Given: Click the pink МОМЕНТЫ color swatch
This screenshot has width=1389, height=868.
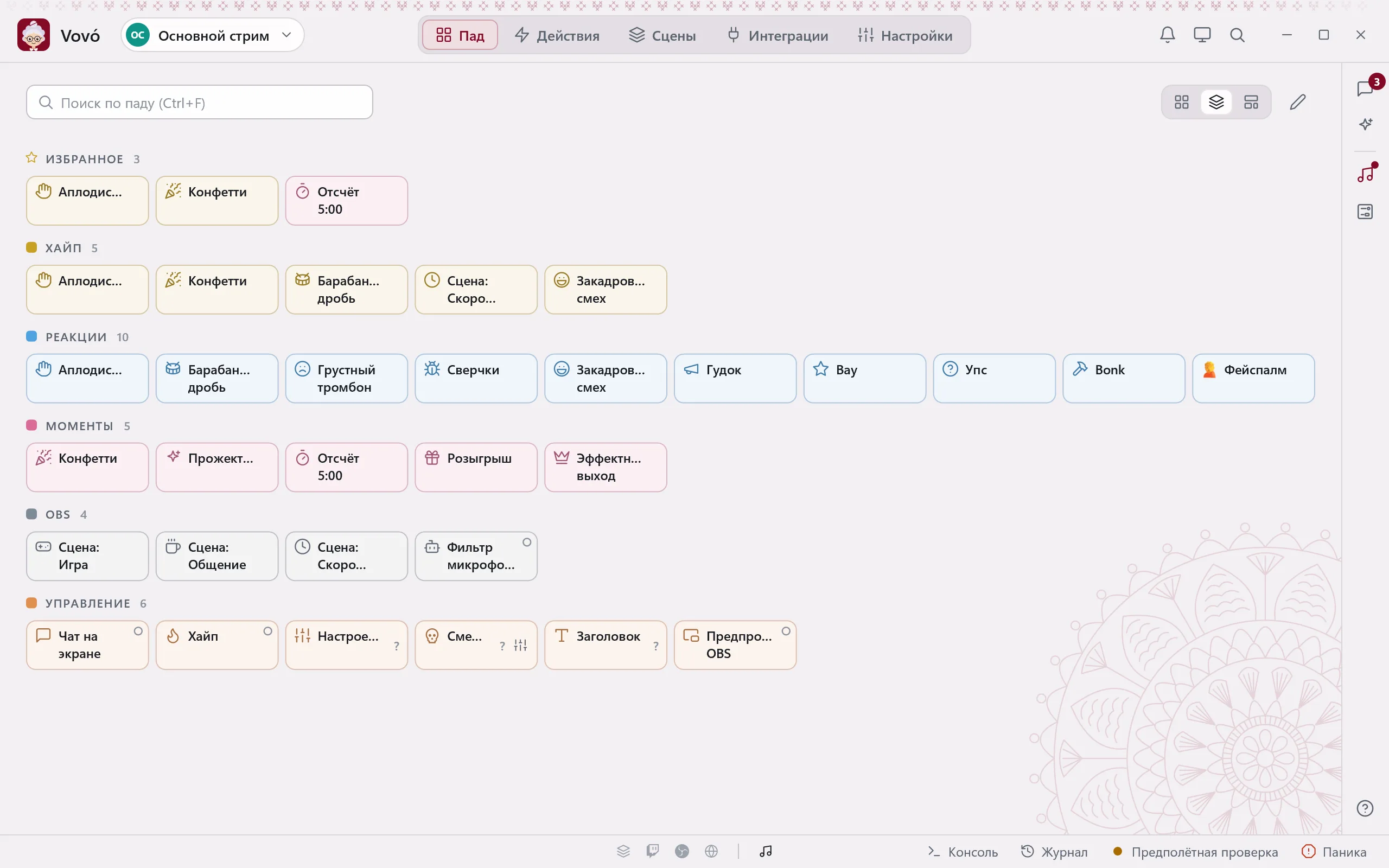Looking at the screenshot, I should (x=31, y=425).
